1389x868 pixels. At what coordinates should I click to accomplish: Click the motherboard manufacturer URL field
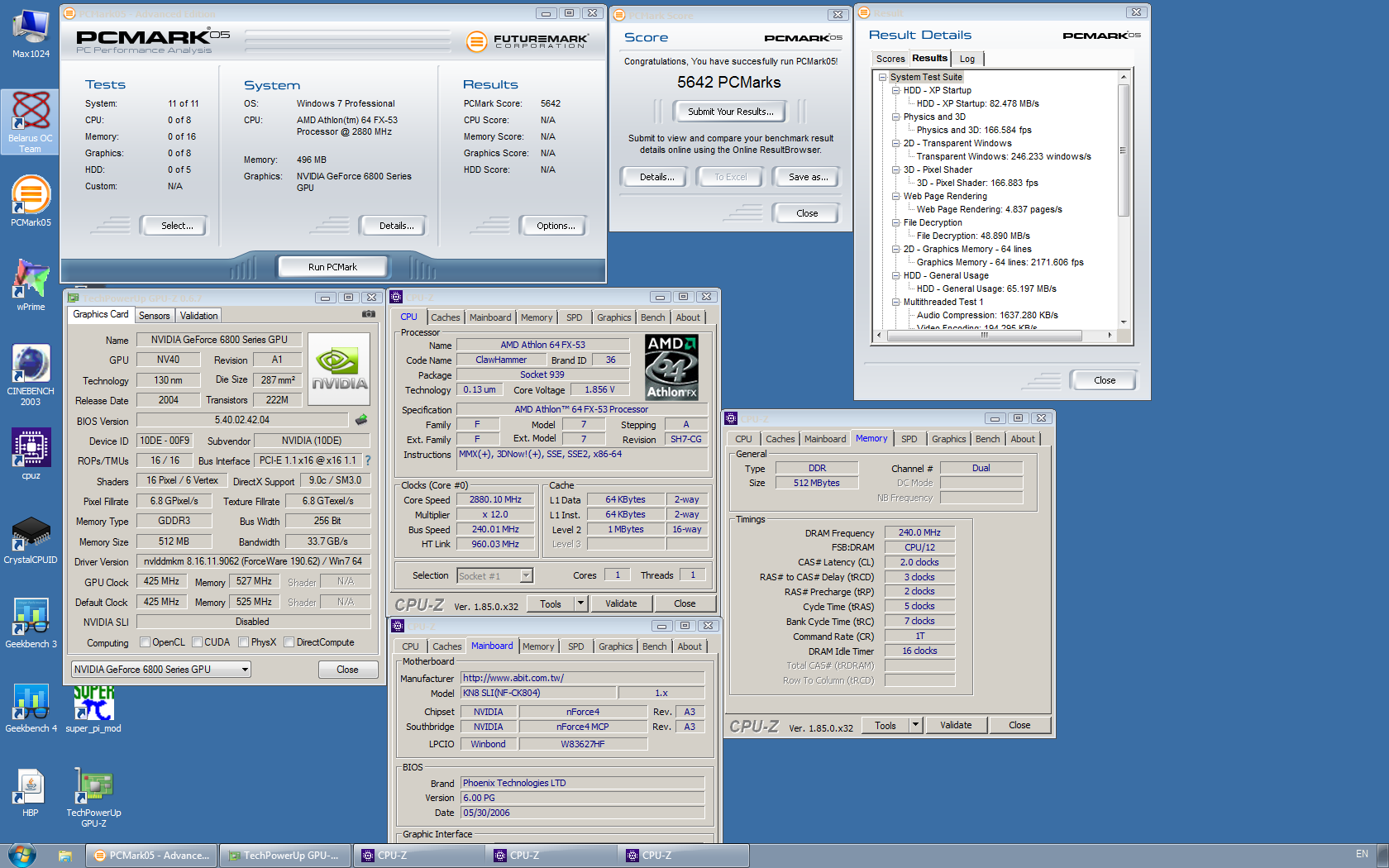583,678
